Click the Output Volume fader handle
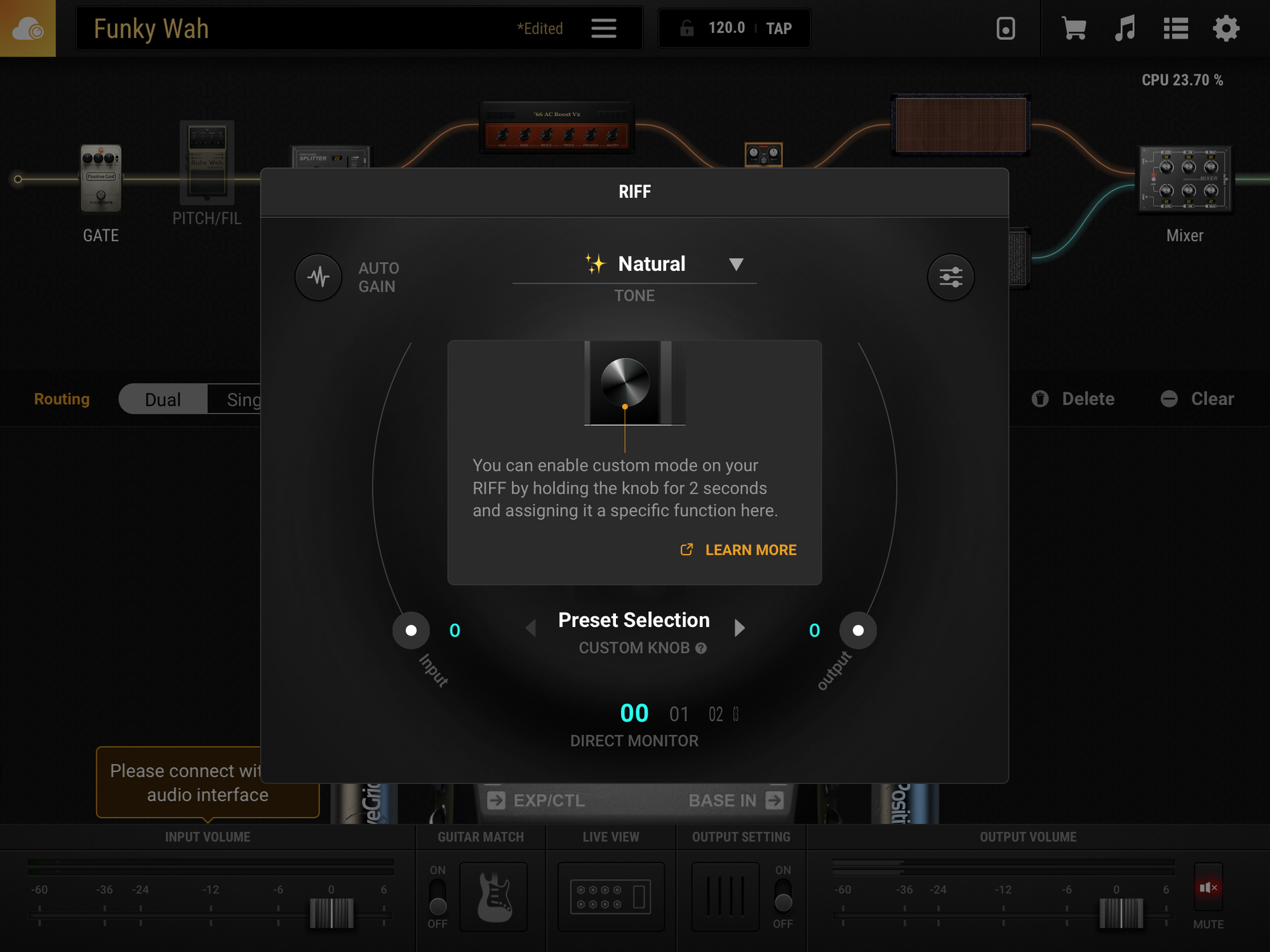The width and height of the screenshot is (1270, 952). tap(1121, 913)
